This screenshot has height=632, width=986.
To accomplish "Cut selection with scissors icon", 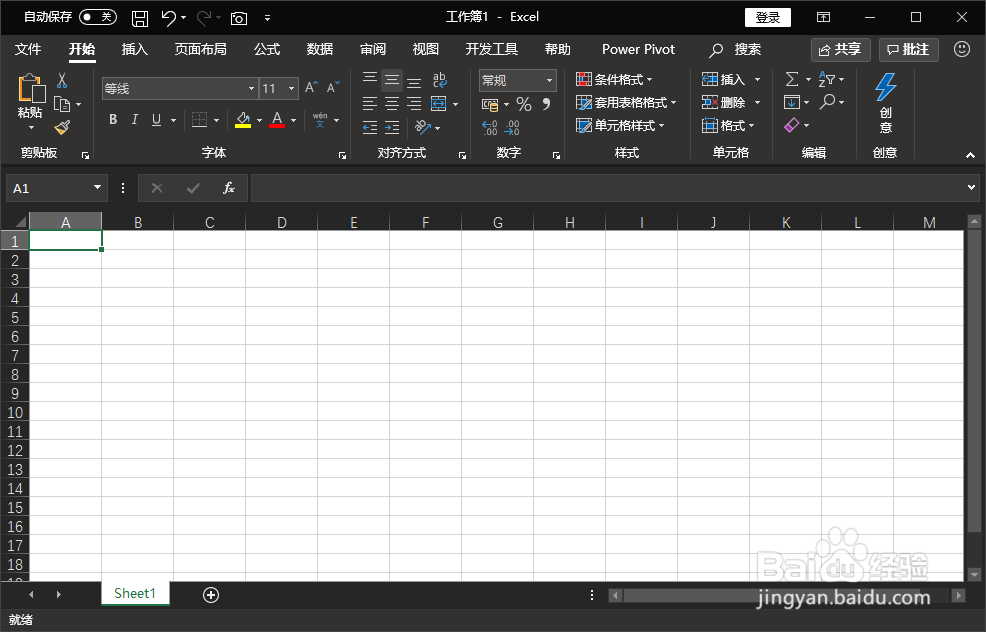I will (x=62, y=80).
